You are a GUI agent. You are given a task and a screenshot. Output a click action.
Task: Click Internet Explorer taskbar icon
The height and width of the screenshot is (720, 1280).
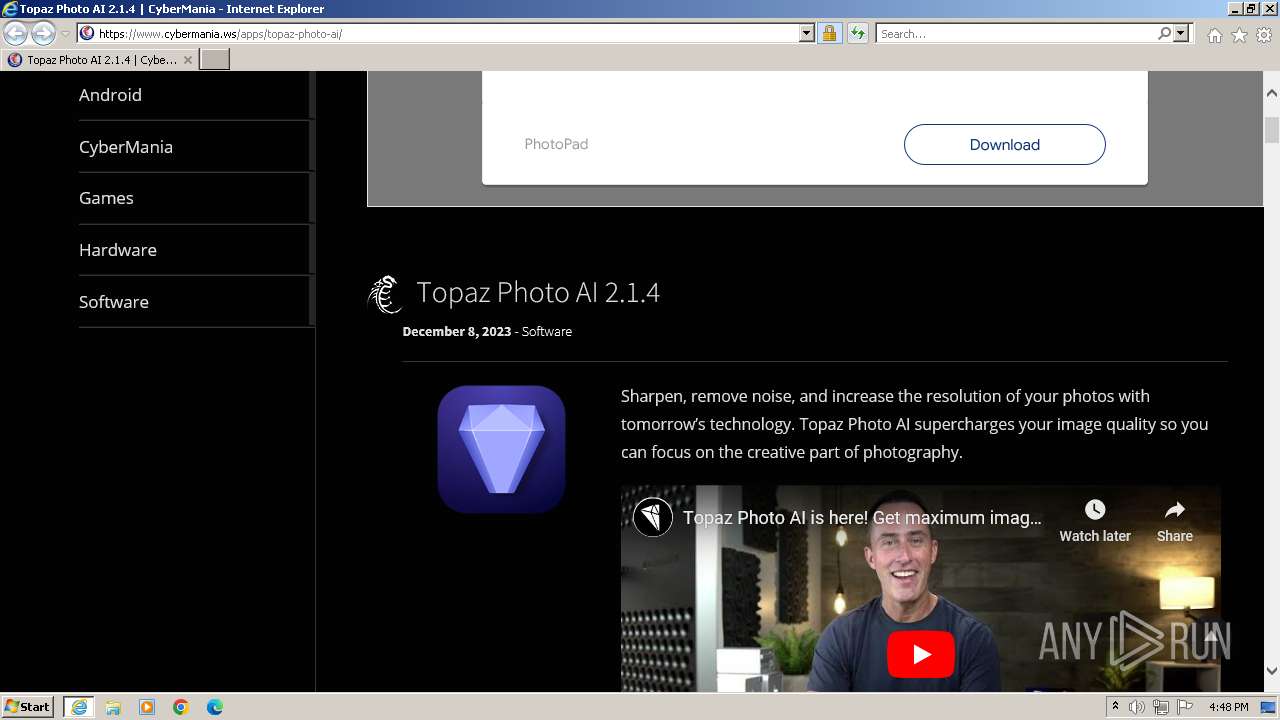click(x=79, y=707)
